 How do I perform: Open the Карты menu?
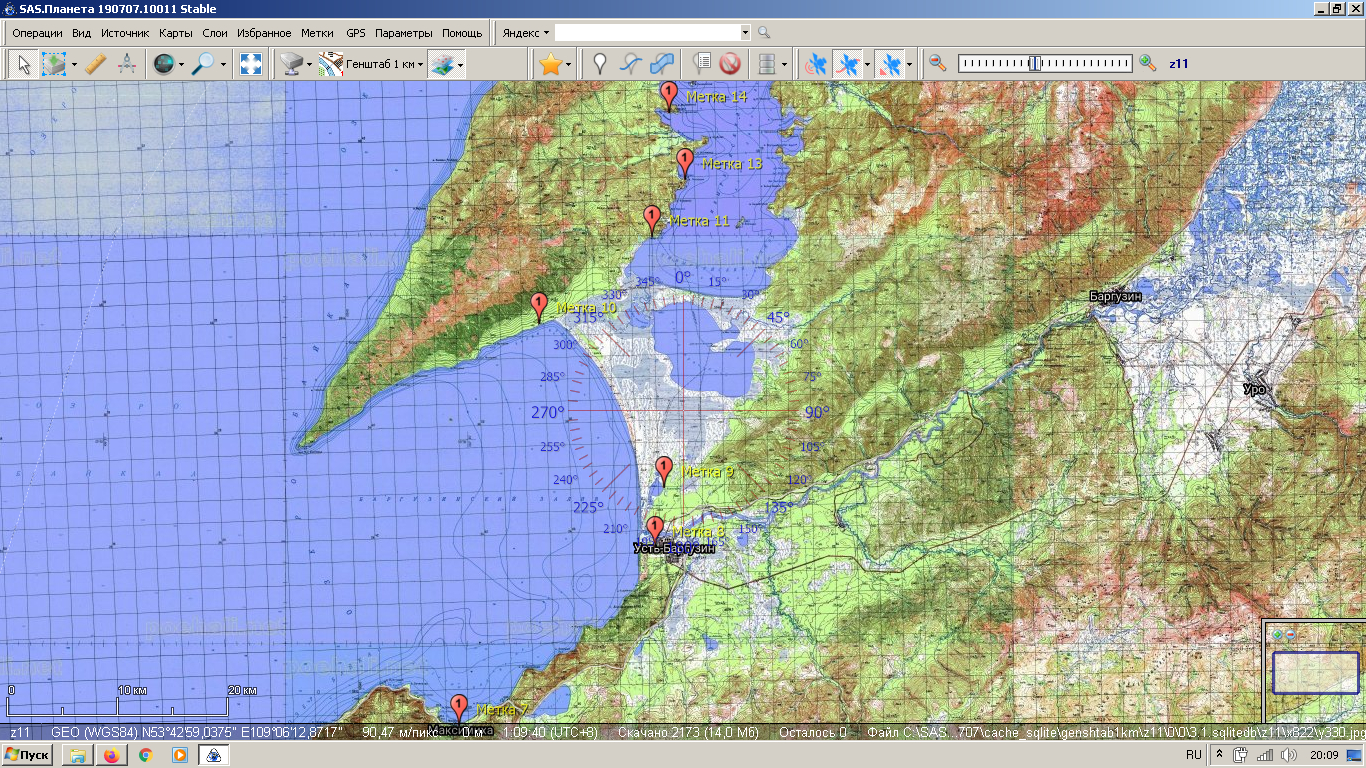pos(175,33)
